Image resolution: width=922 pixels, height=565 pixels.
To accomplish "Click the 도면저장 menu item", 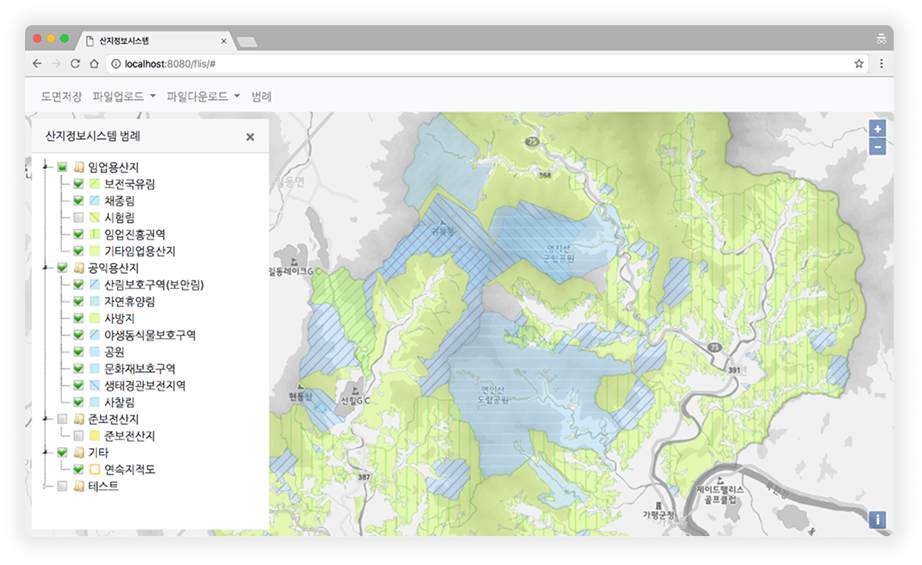I will pos(61,97).
